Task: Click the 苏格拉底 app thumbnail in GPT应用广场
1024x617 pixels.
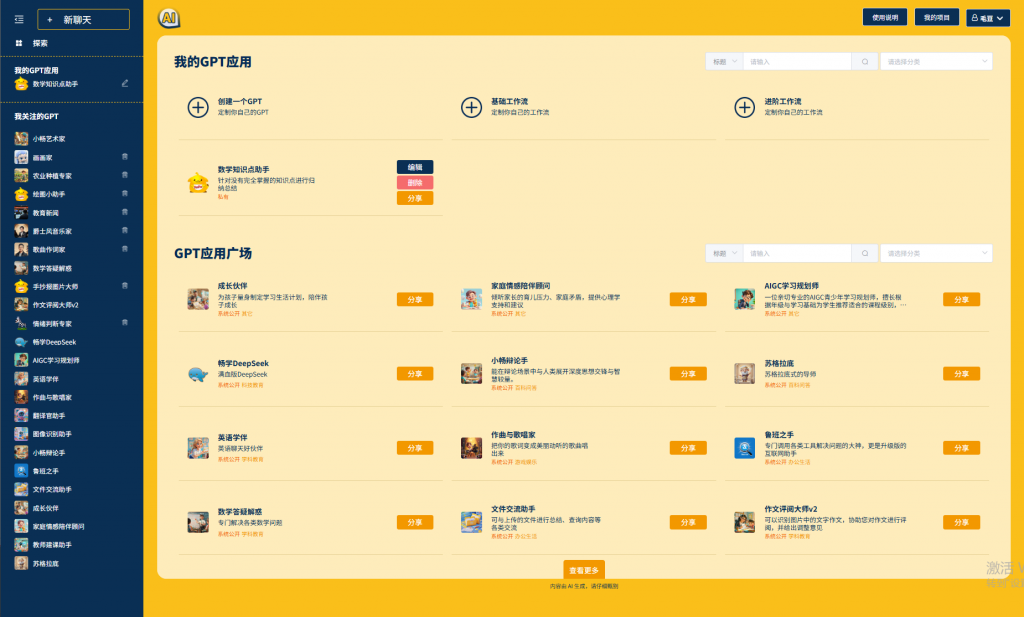Action: coord(744,372)
